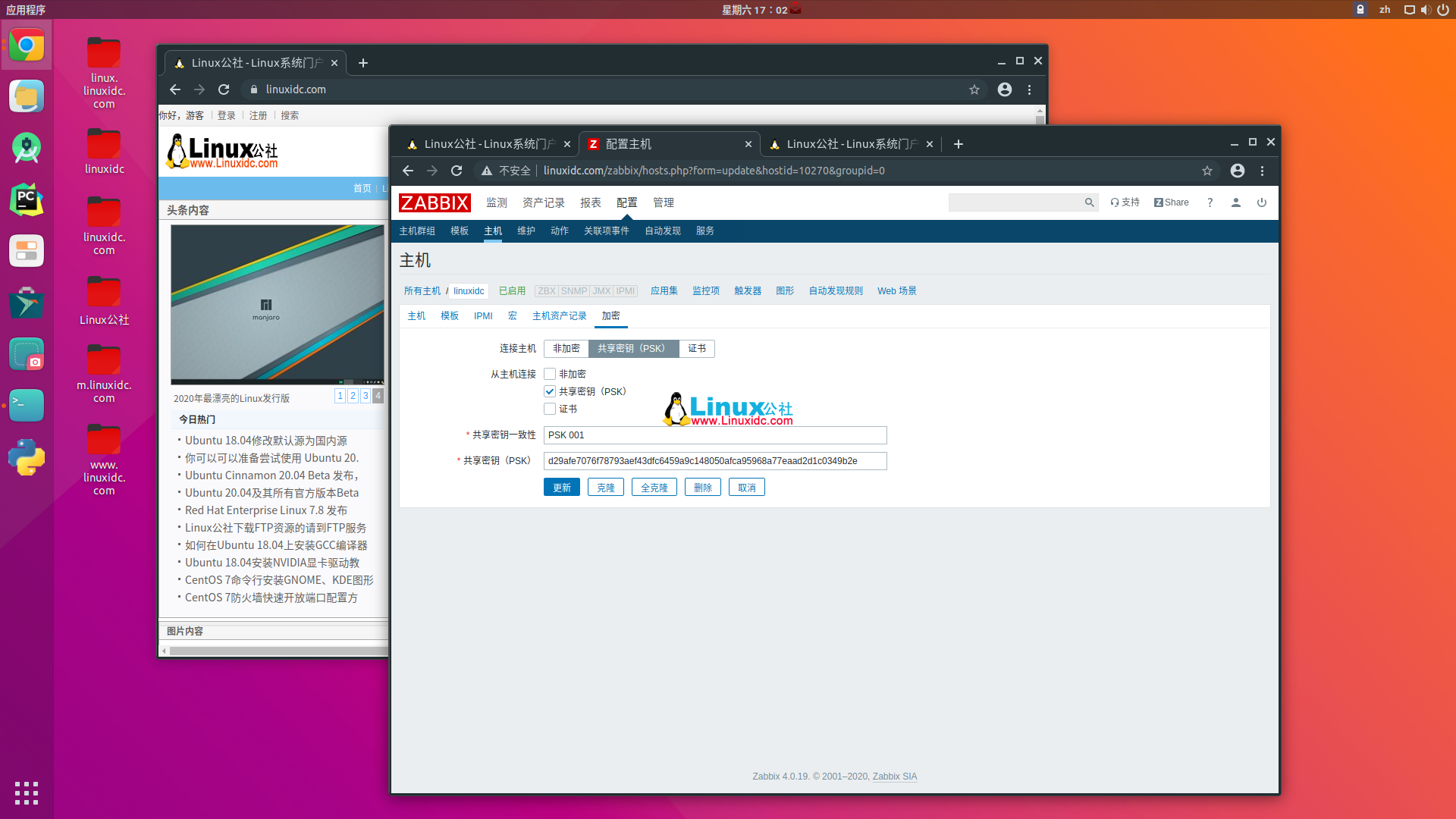The width and height of the screenshot is (1456, 819).
Task: Click the Zabbix search magnifier icon
Action: (1089, 202)
